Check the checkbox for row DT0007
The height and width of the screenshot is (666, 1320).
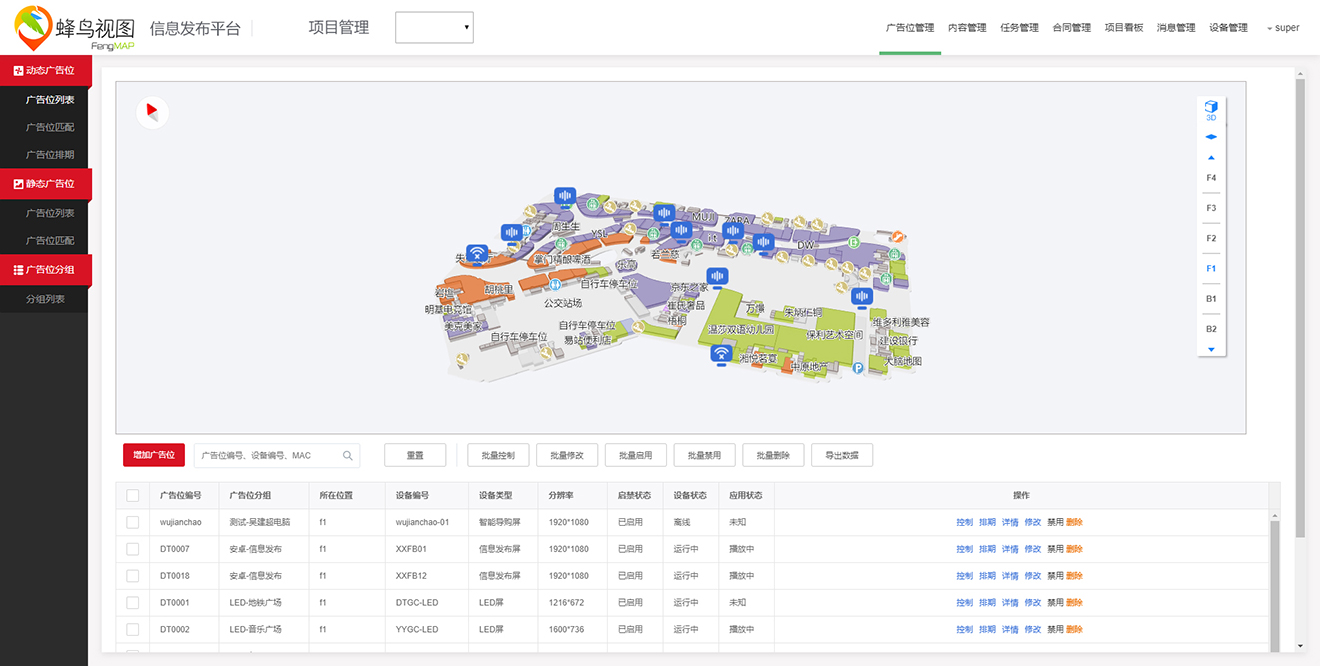pos(133,549)
